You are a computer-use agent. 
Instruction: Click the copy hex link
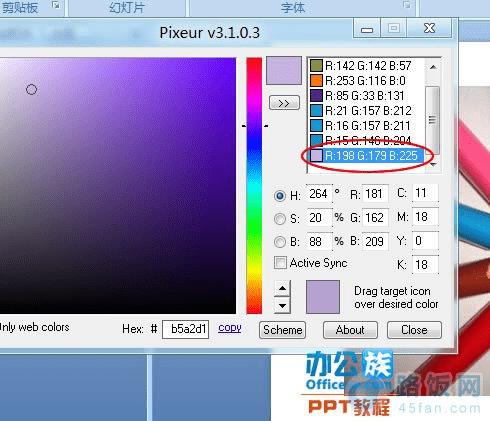(x=230, y=328)
